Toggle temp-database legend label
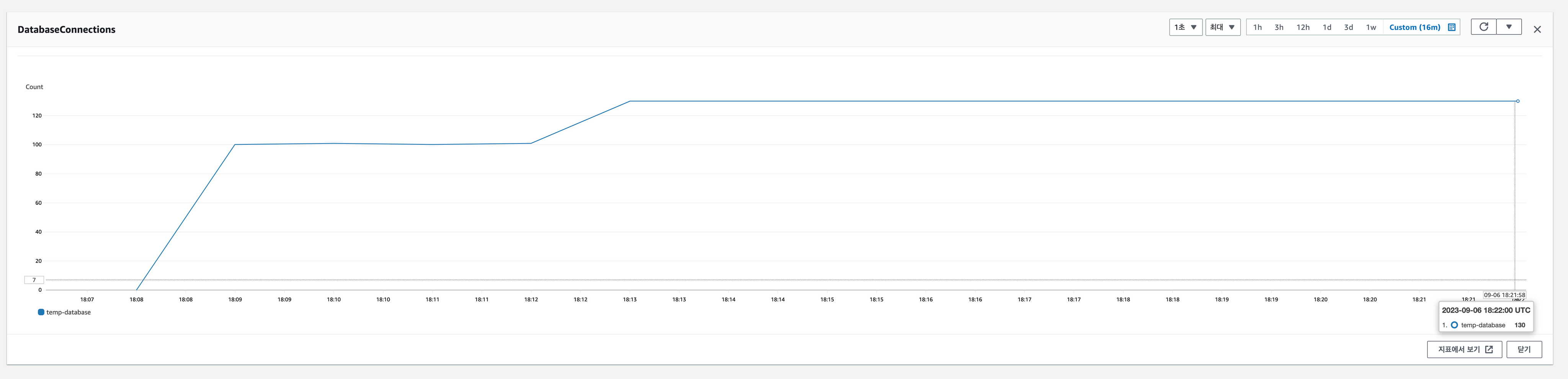The height and width of the screenshot is (379, 1568). pos(68,312)
